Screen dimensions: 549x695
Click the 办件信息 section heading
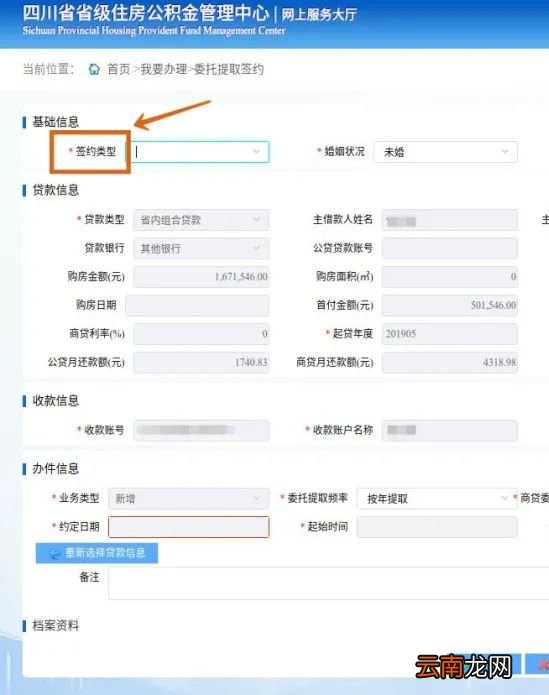point(55,469)
